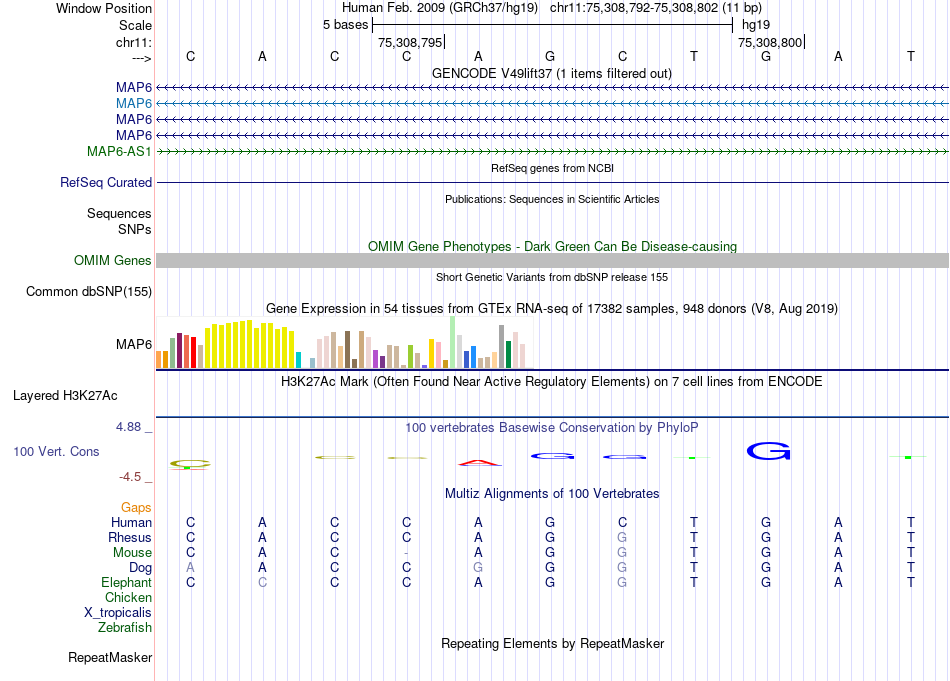Click the '5 bases' scale text
This screenshot has width=950, height=681.
pos(345,25)
